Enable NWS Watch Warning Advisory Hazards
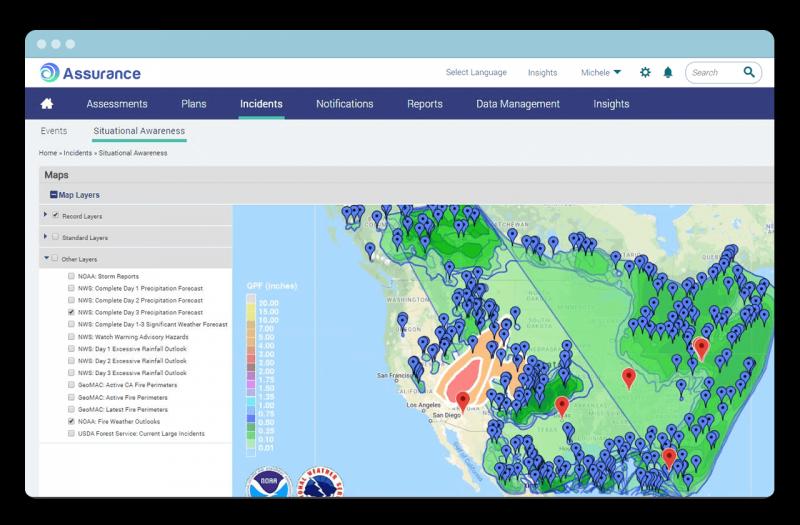The height and width of the screenshot is (525, 800). coord(71,337)
